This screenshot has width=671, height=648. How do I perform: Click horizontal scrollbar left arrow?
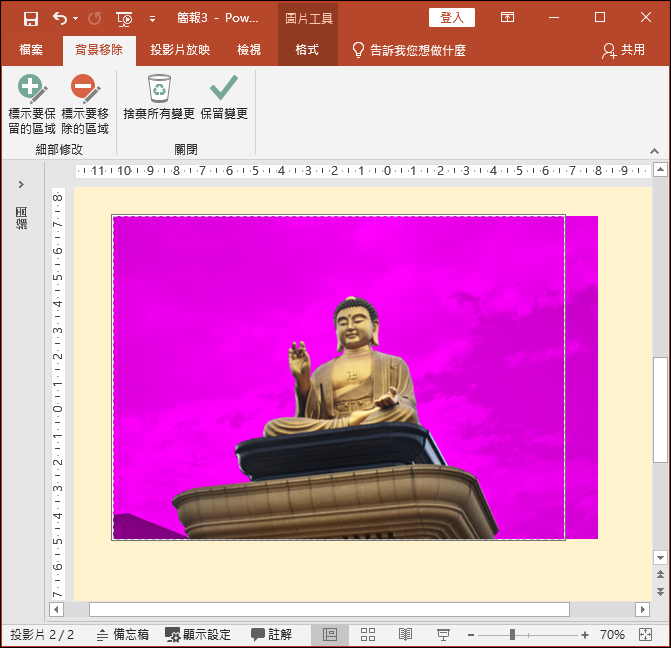point(56,609)
